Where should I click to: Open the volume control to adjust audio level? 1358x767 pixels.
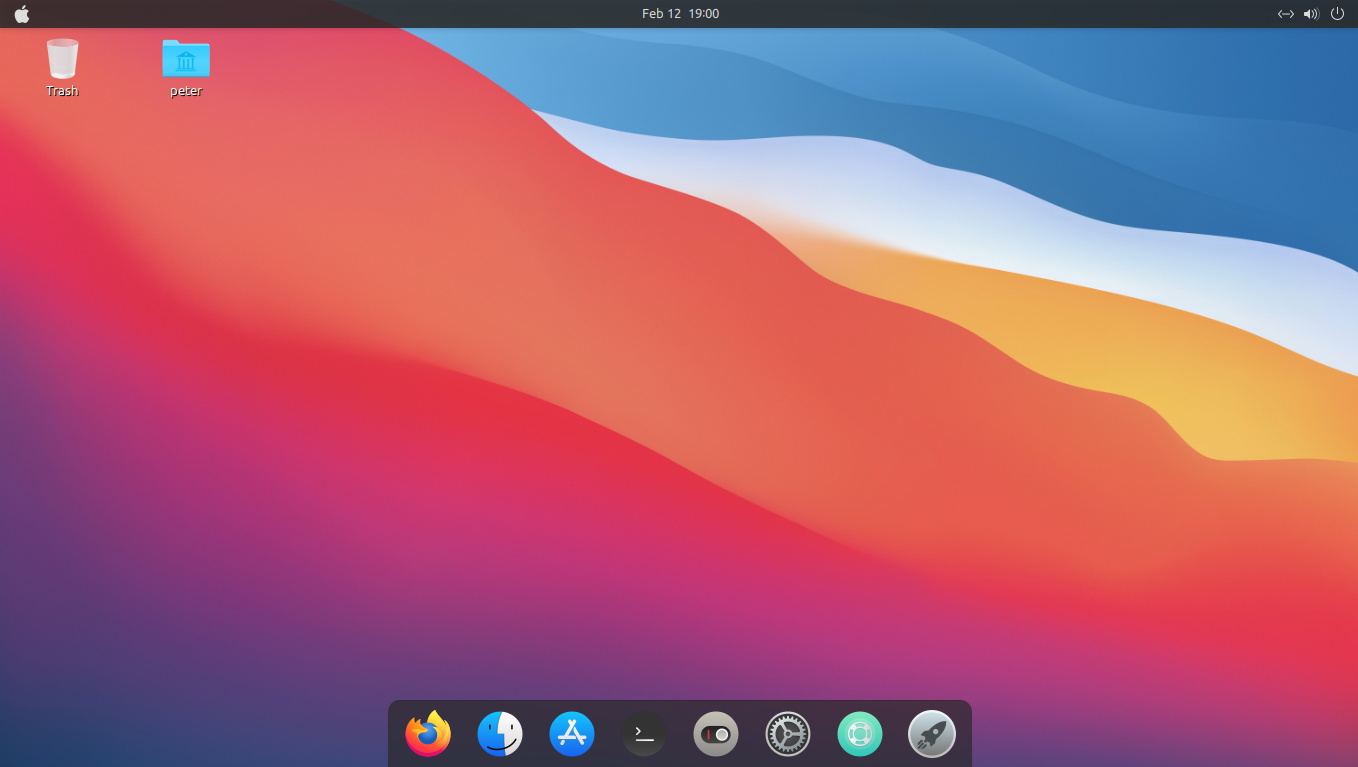[1310, 13]
